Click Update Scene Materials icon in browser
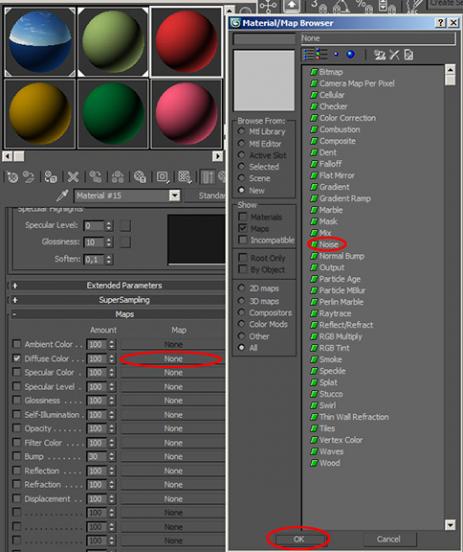This screenshot has height=552, width=463. 380,55
